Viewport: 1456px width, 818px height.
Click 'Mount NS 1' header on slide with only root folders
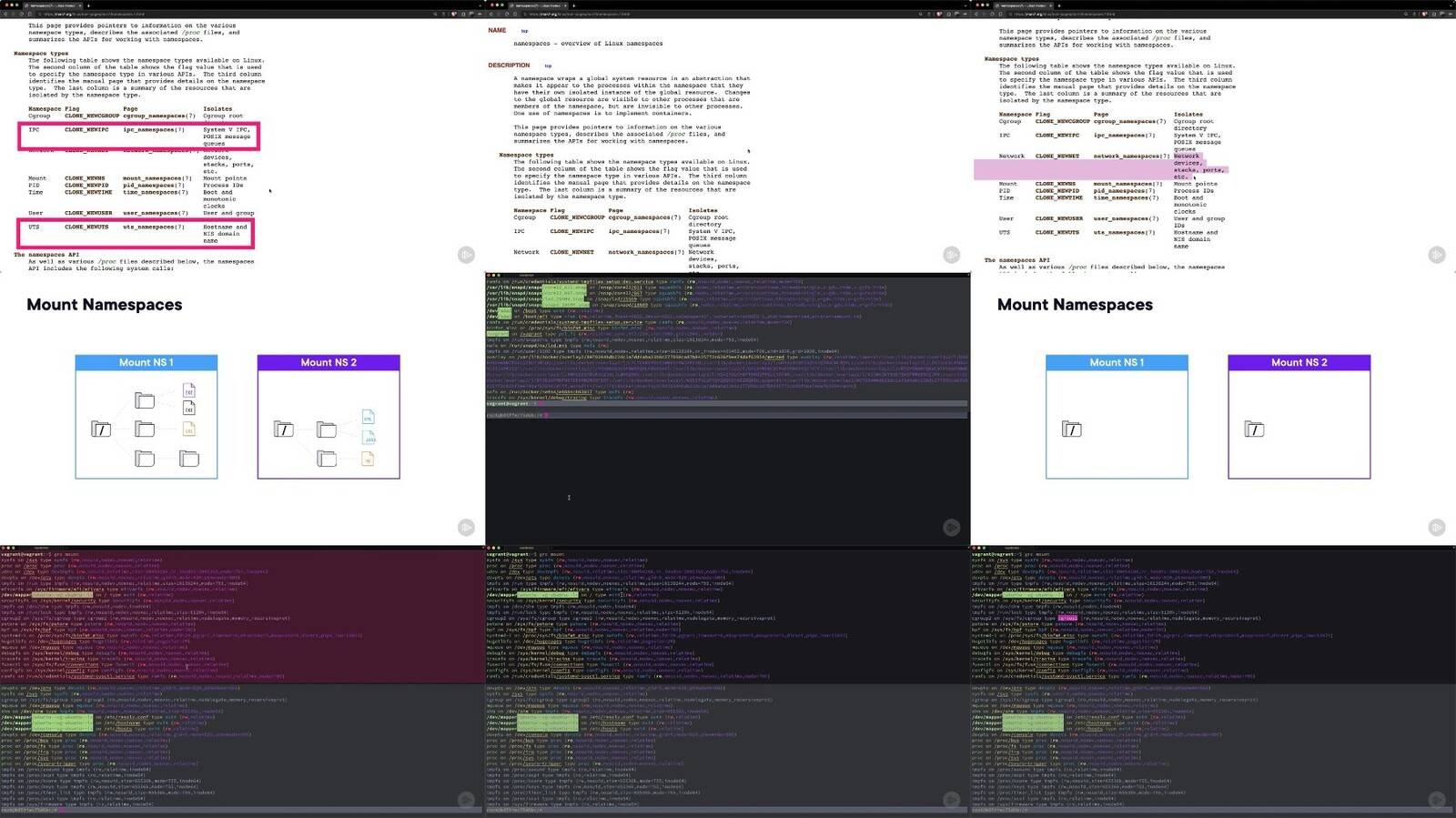(1117, 362)
